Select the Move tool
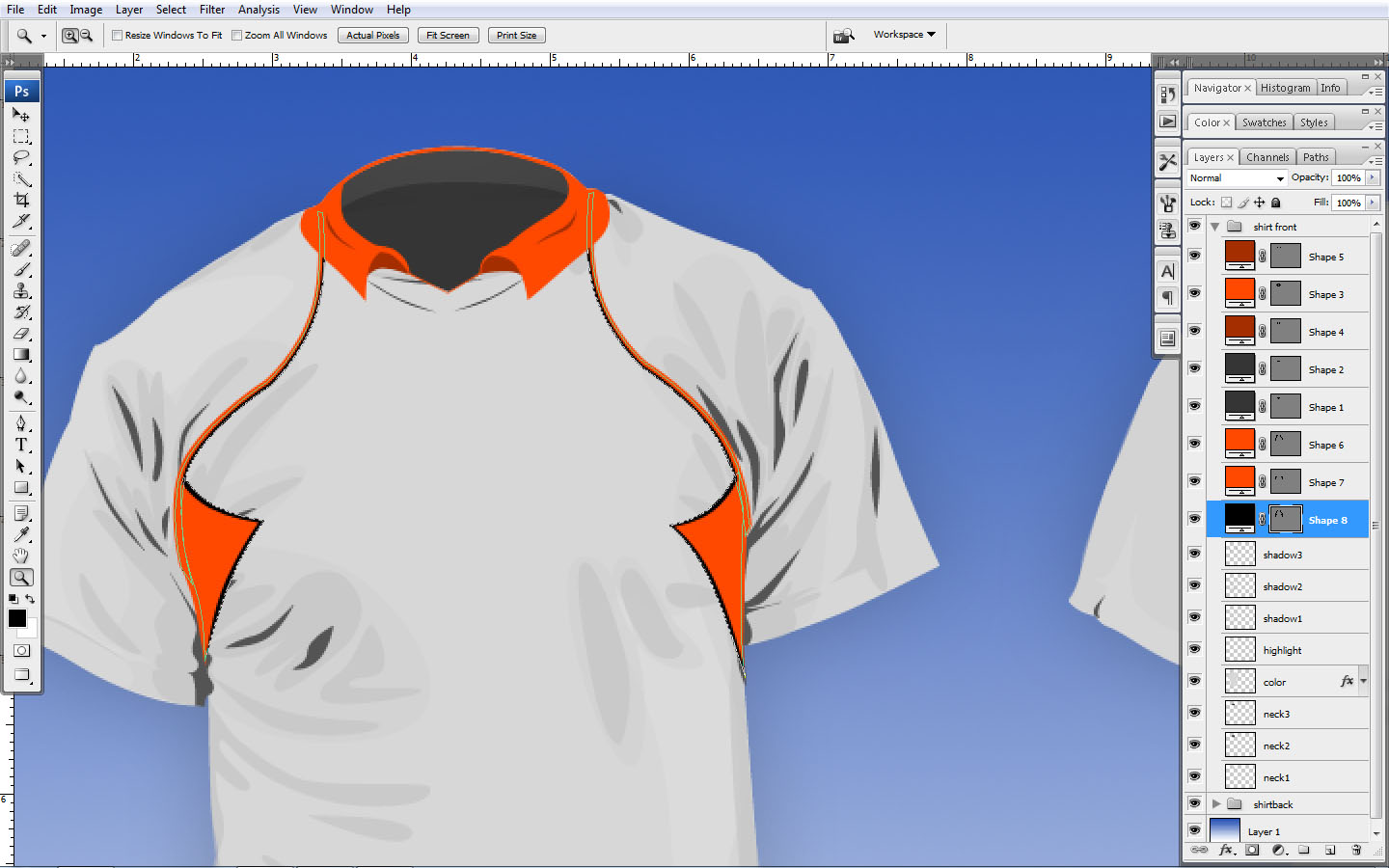The height and width of the screenshot is (868, 1389). [21, 114]
